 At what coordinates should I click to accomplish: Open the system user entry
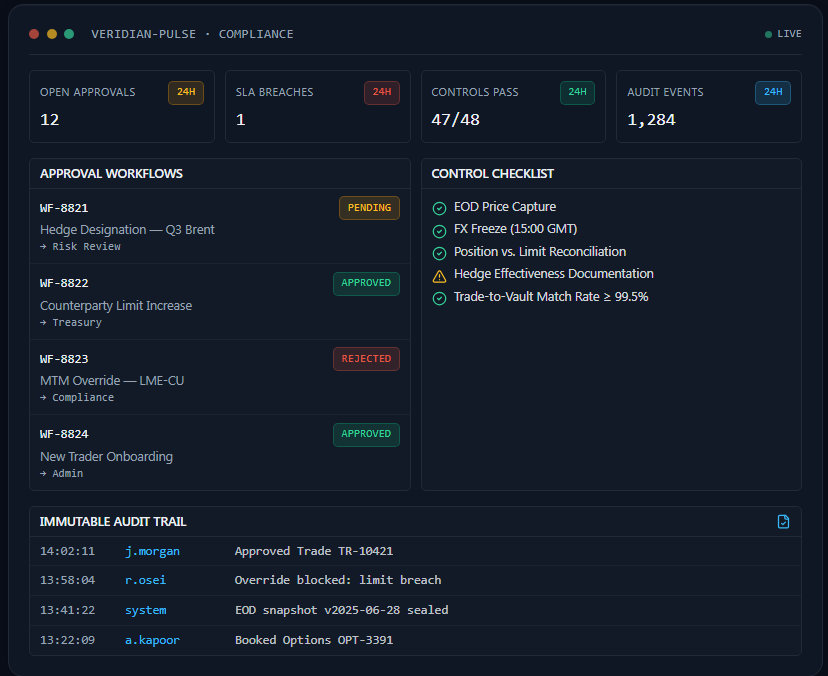coord(145,611)
